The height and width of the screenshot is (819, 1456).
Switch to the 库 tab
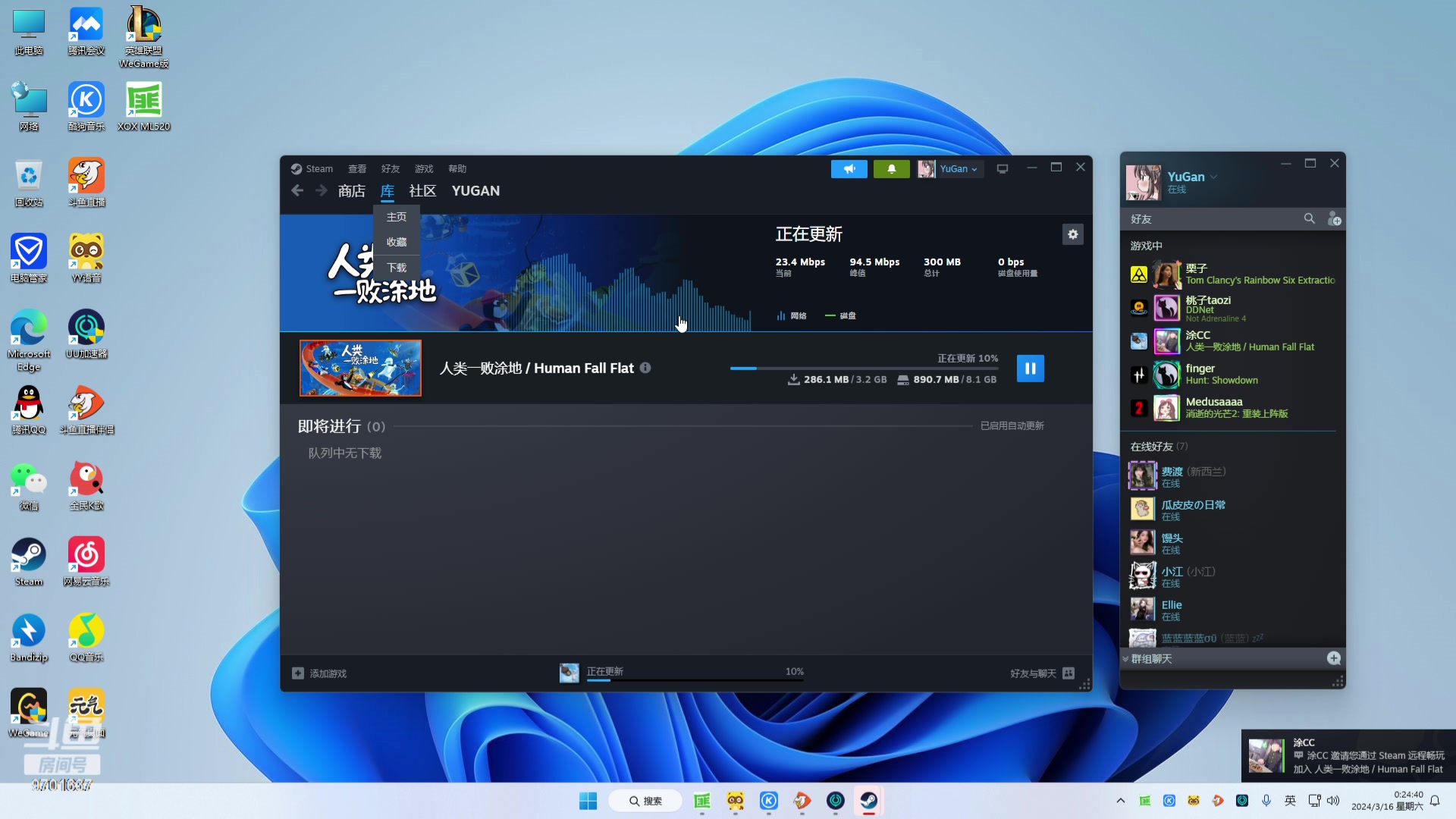(388, 191)
